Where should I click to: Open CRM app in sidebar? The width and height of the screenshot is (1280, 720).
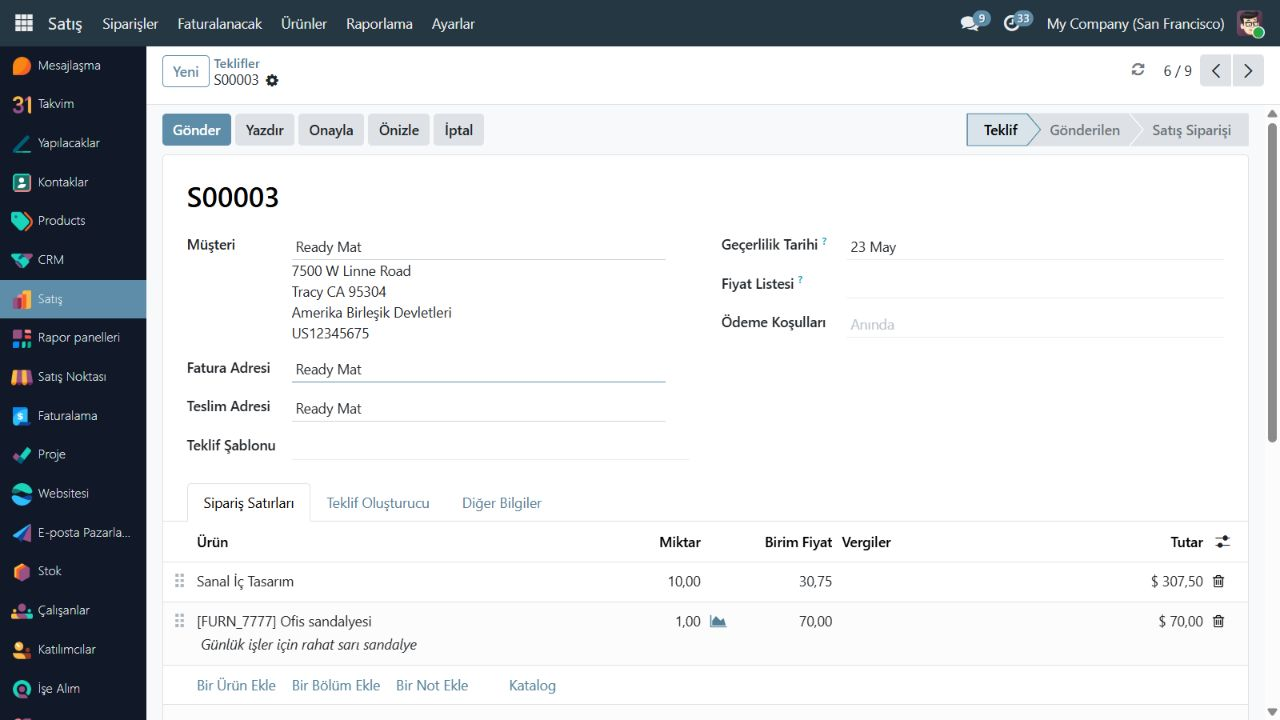73,260
